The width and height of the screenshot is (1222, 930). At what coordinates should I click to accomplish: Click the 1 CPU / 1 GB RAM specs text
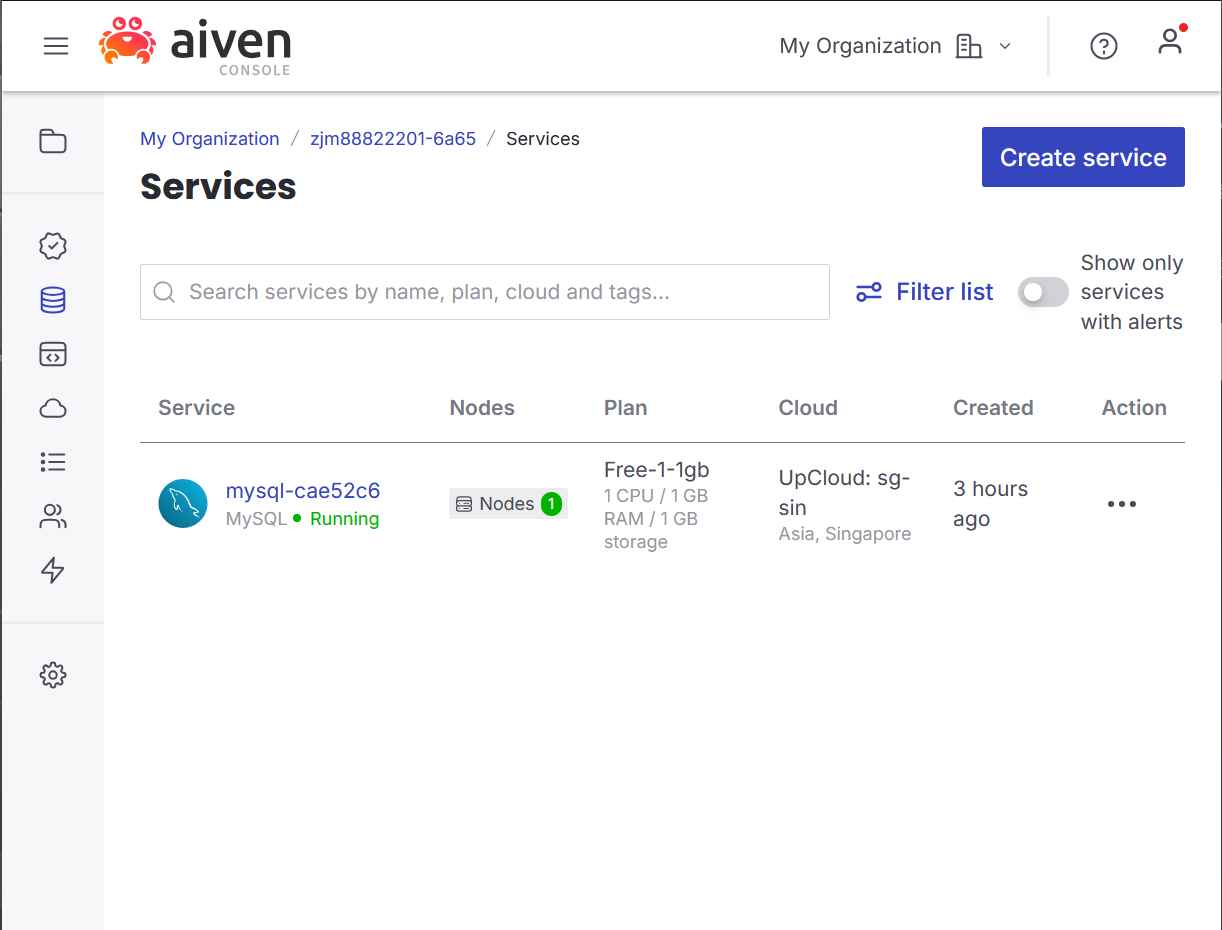656,519
